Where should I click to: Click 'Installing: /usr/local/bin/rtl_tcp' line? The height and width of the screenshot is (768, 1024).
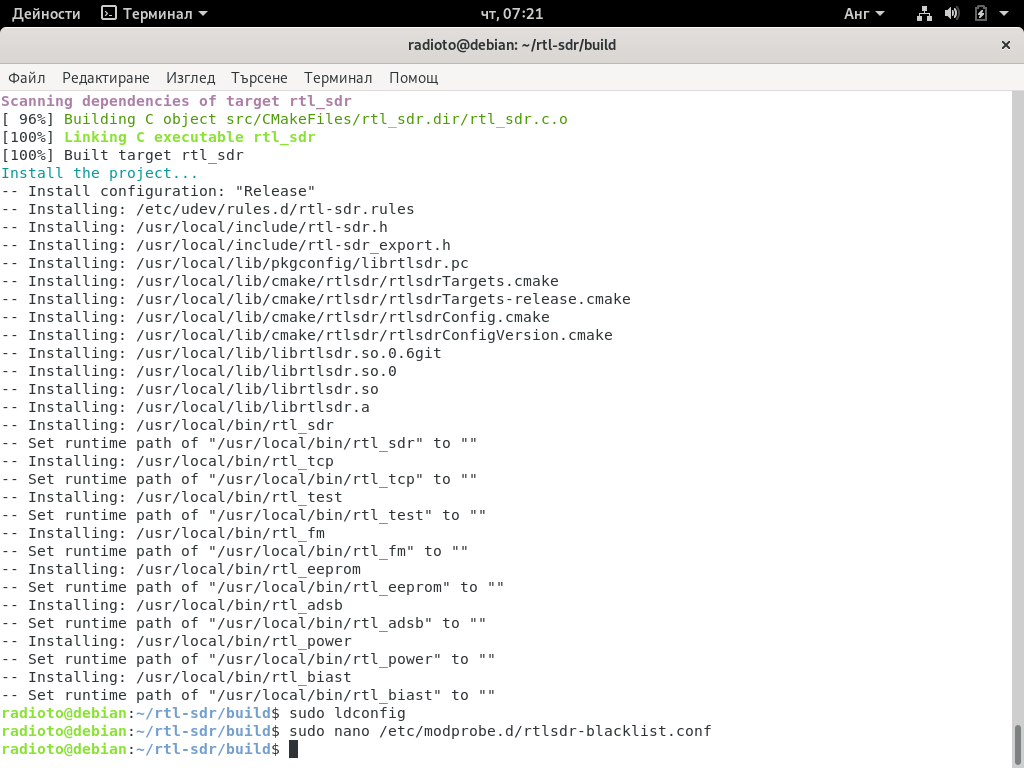(x=167, y=461)
